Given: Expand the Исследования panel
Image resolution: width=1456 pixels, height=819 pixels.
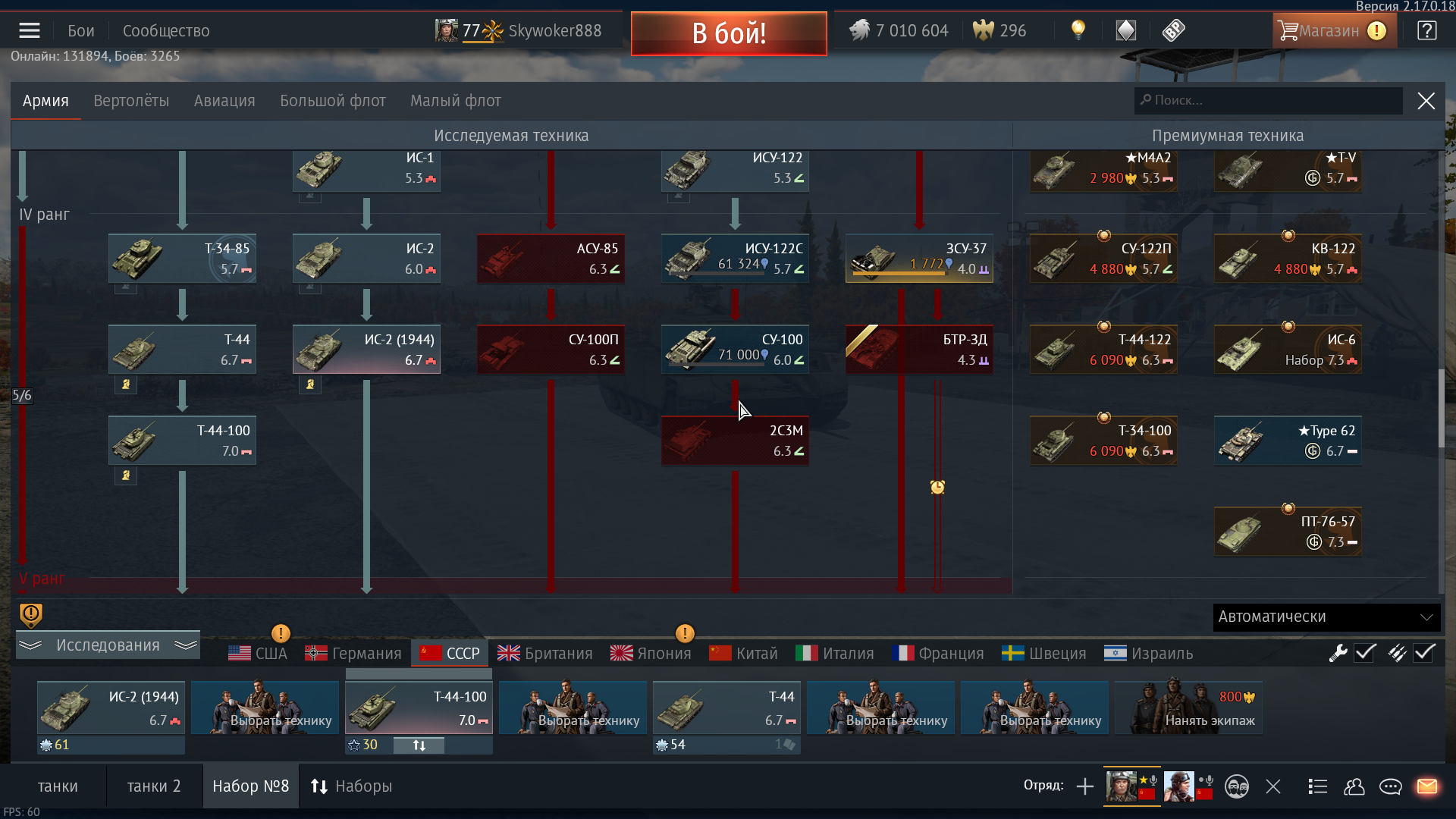Looking at the screenshot, I should (108, 645).
